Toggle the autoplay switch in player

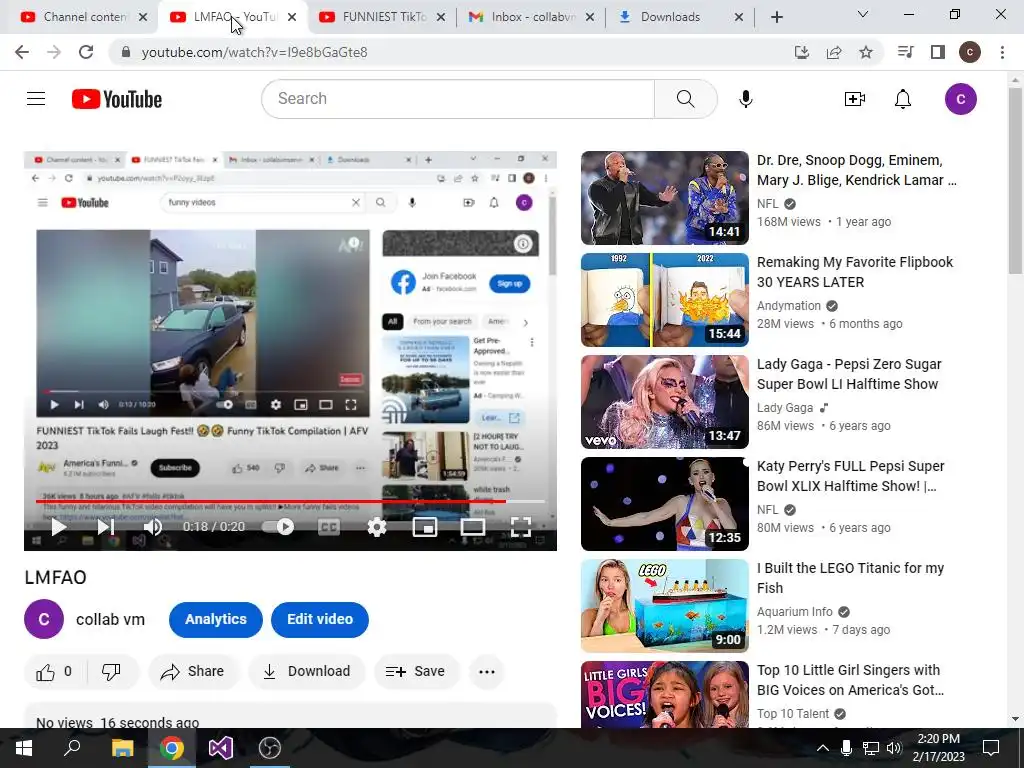coord(278,526)
